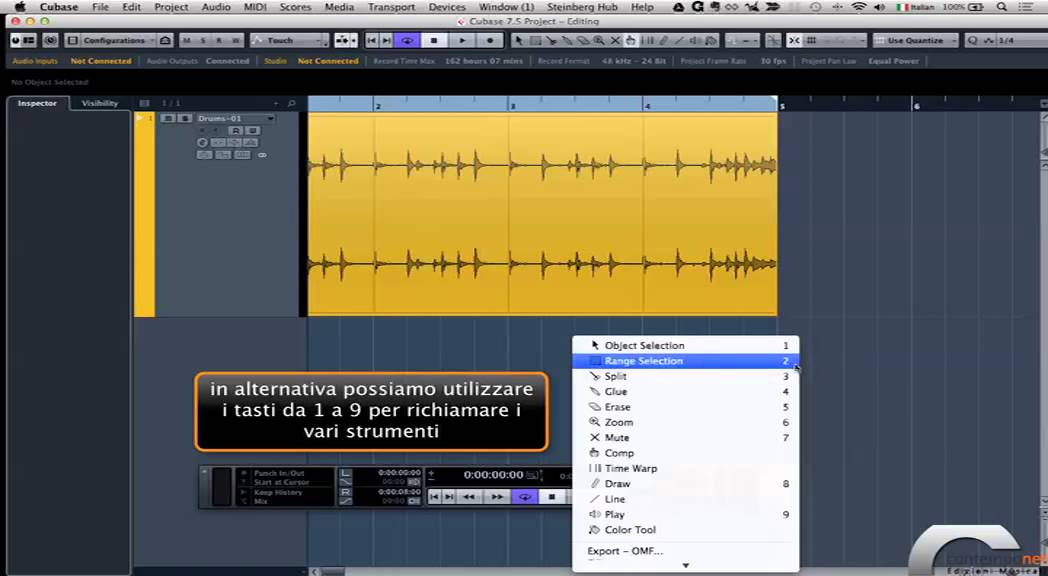The height and width of the screenshot is (576, 1048).
Task: Select the Range Selection tool in toolbar
Action: tap(535, 40)
